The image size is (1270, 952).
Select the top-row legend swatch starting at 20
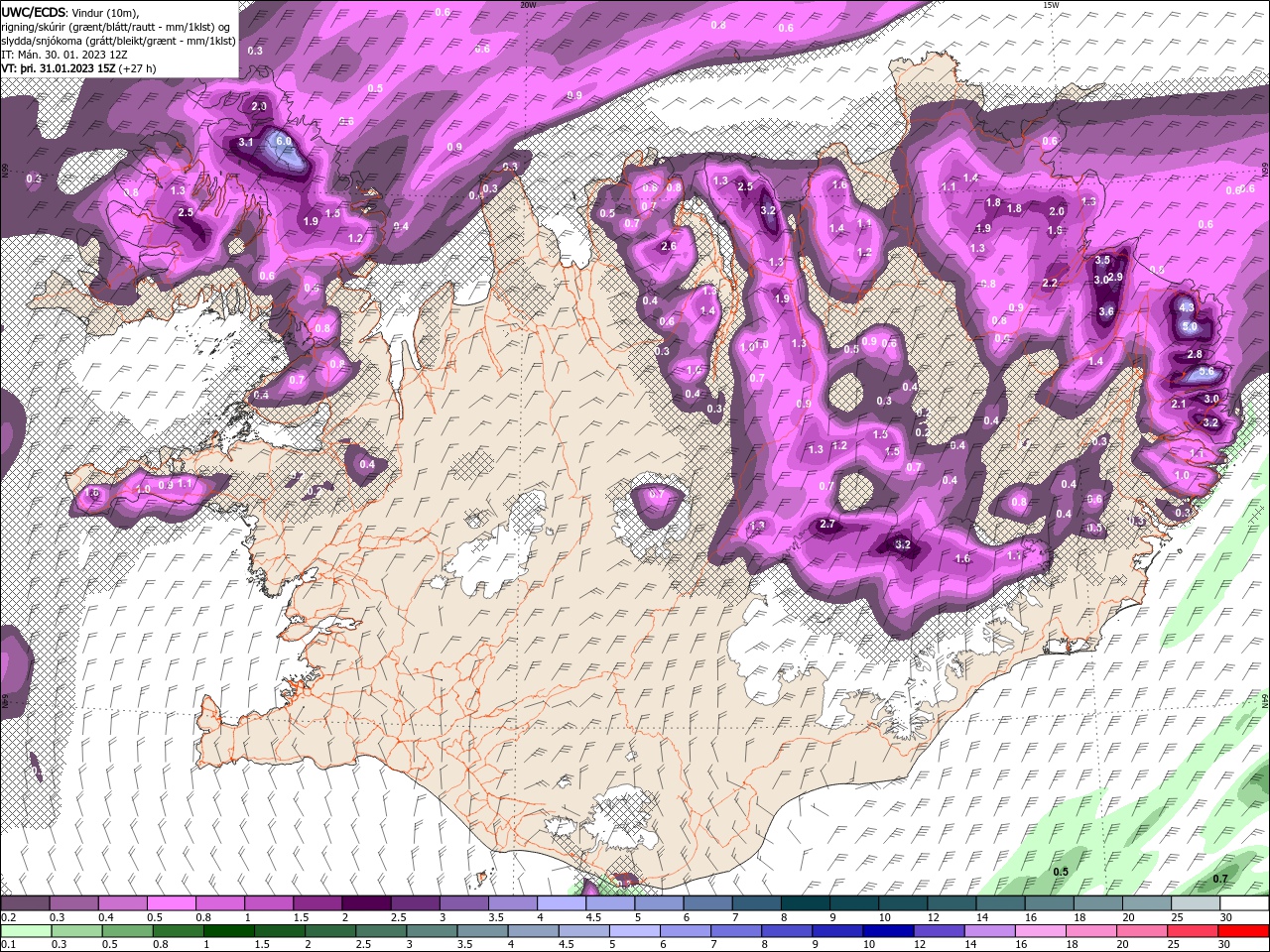(1147, 903)
